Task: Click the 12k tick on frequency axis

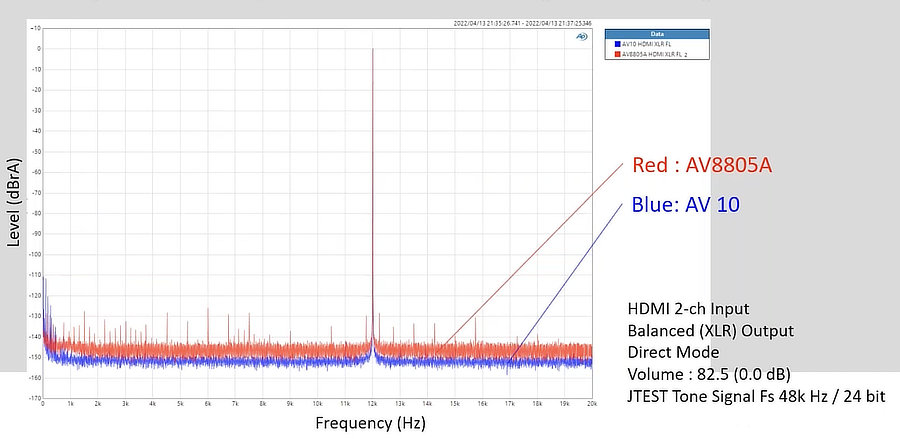Action: click(x=373, y=404)
